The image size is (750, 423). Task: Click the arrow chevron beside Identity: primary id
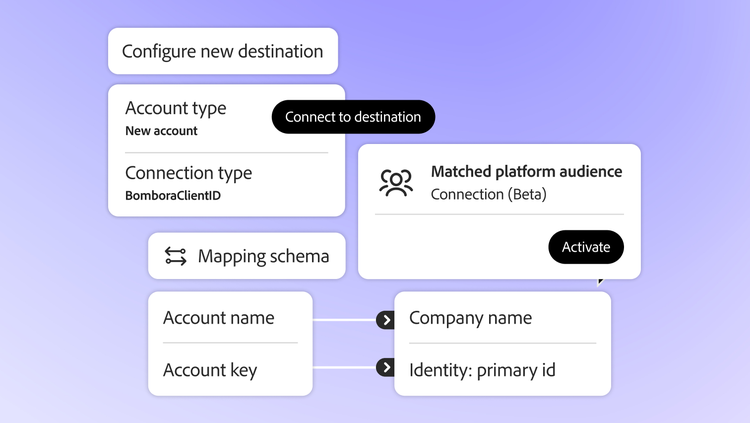(385, 368)
